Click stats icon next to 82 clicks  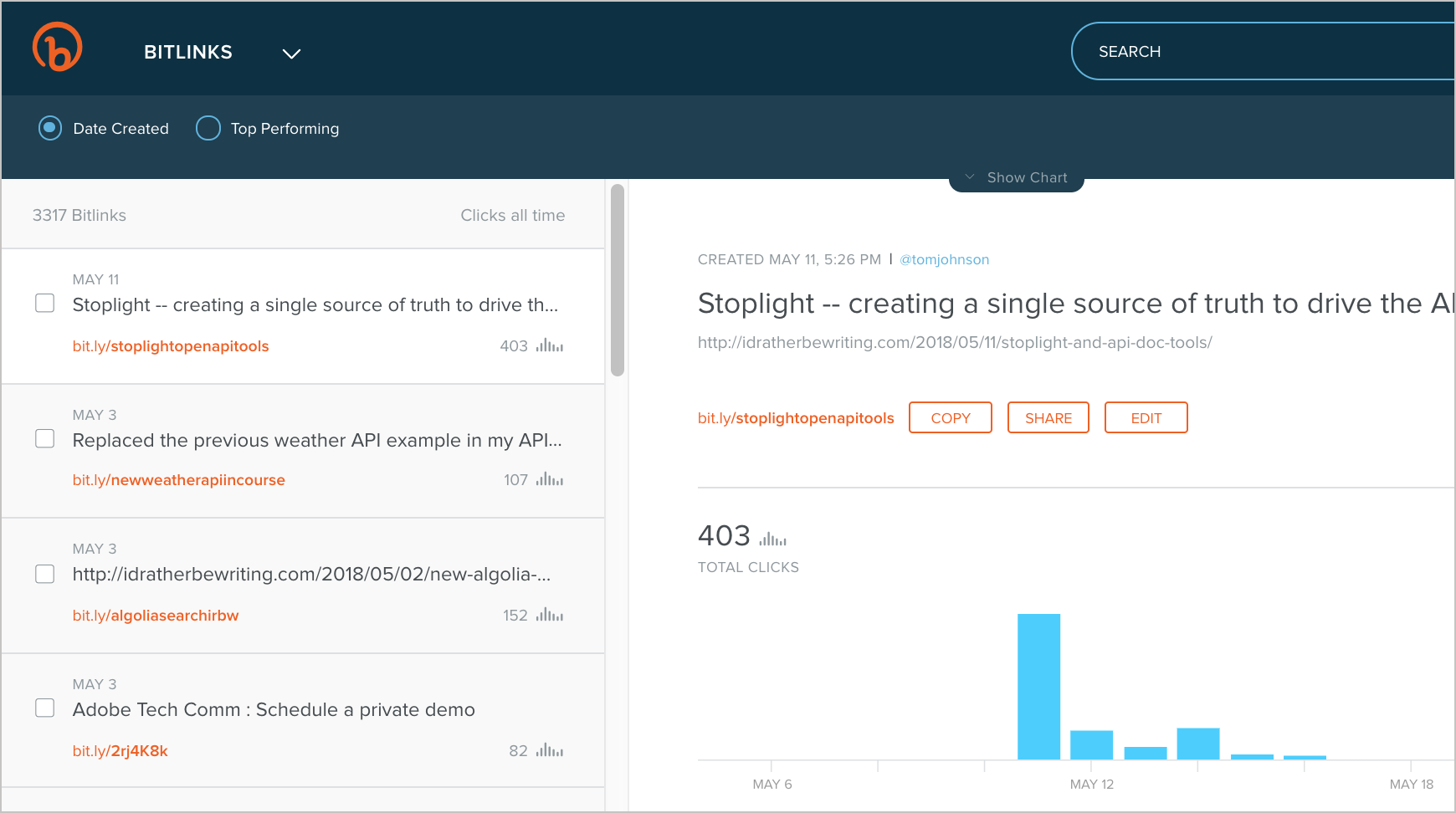pos(550,750)
